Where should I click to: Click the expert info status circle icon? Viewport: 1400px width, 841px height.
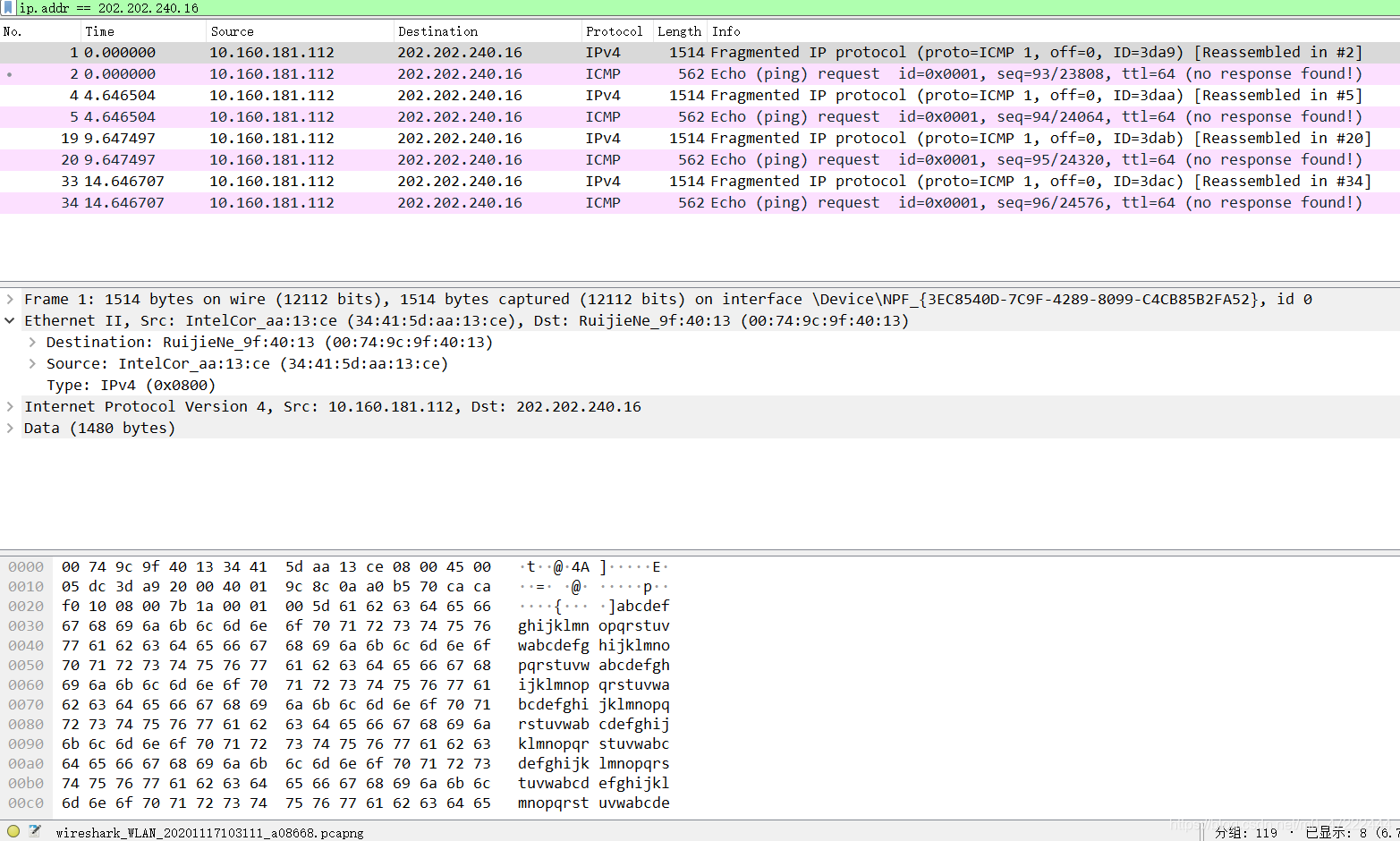tap(13, 831)
